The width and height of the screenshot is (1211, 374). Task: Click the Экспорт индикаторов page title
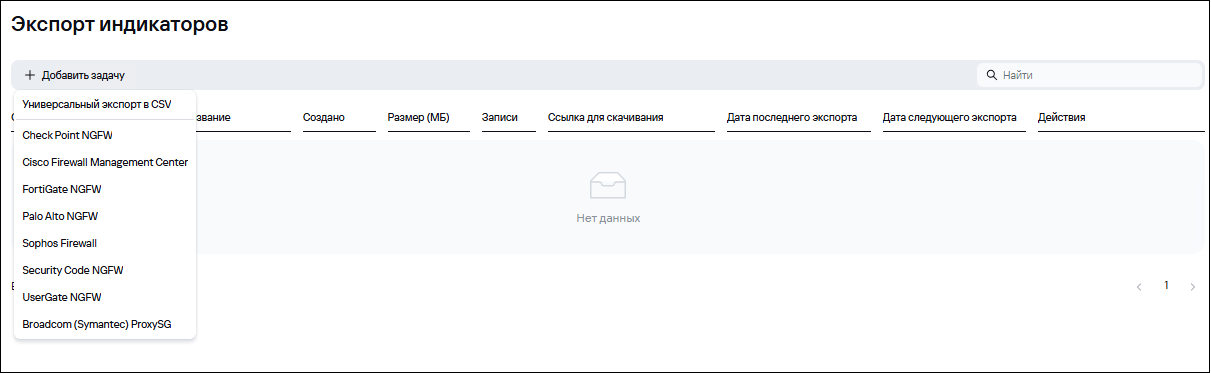pyautogui.click(x=120, y=25)
